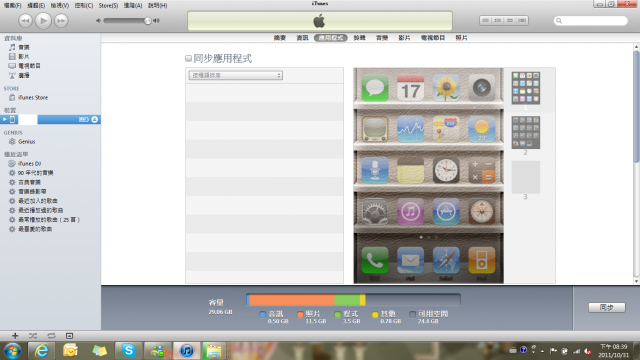Select the Weather sun app icon
The width and height of the screenshot is (640, 360).
point(481,129)
